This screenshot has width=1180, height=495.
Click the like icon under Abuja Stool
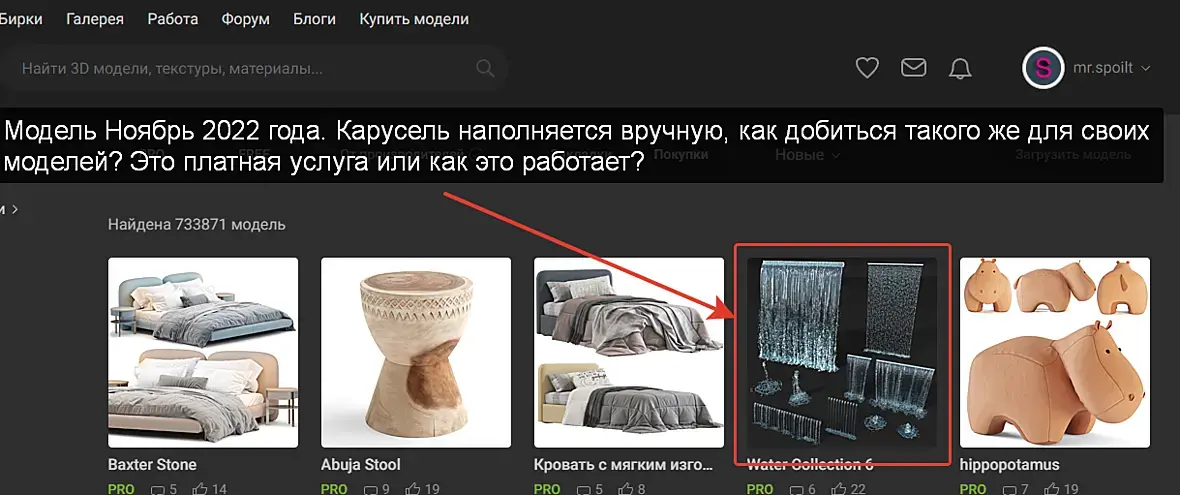click(x=412, y=489)
